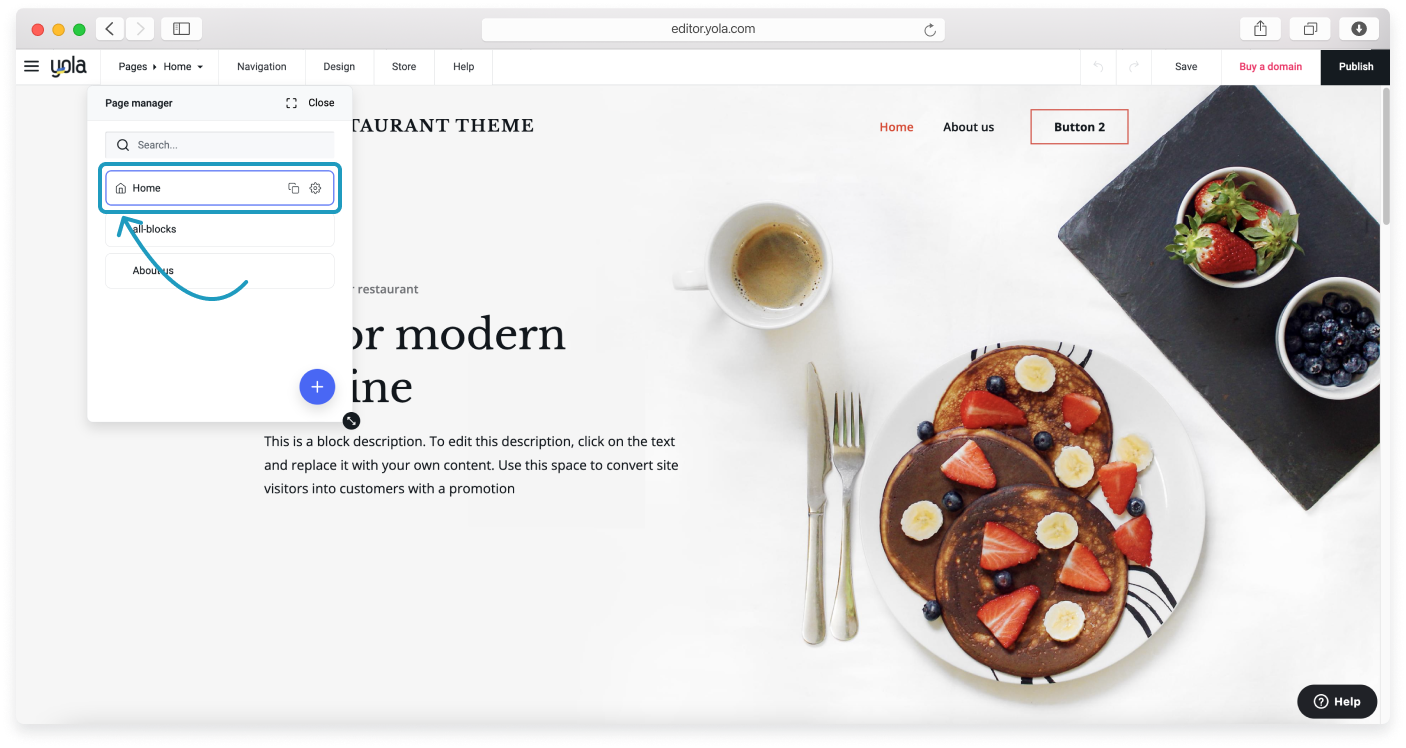
Task: Open the Design menu
Action: [x=339, y=67]
